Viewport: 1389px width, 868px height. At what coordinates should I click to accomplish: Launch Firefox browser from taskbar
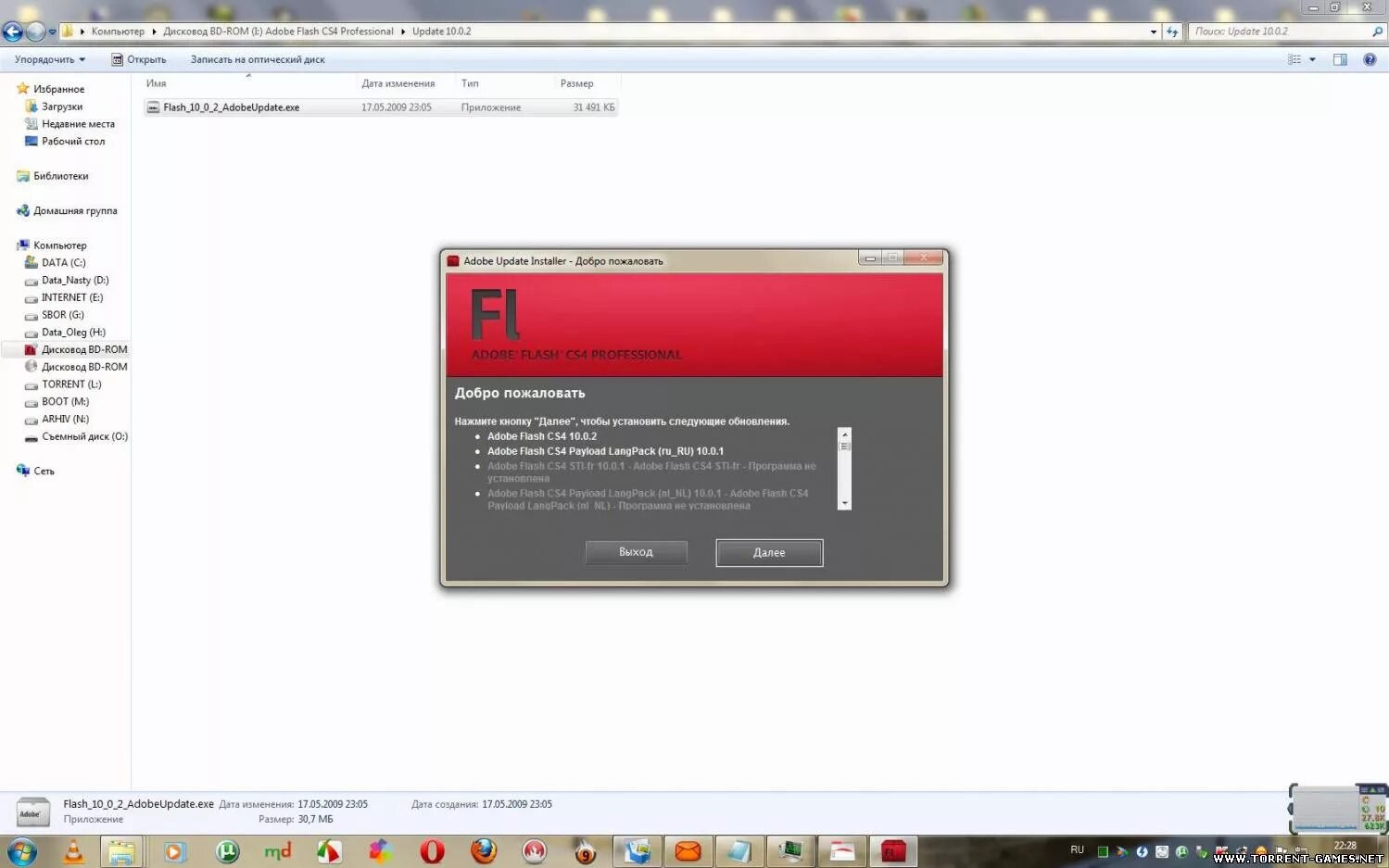coord(484,851)
